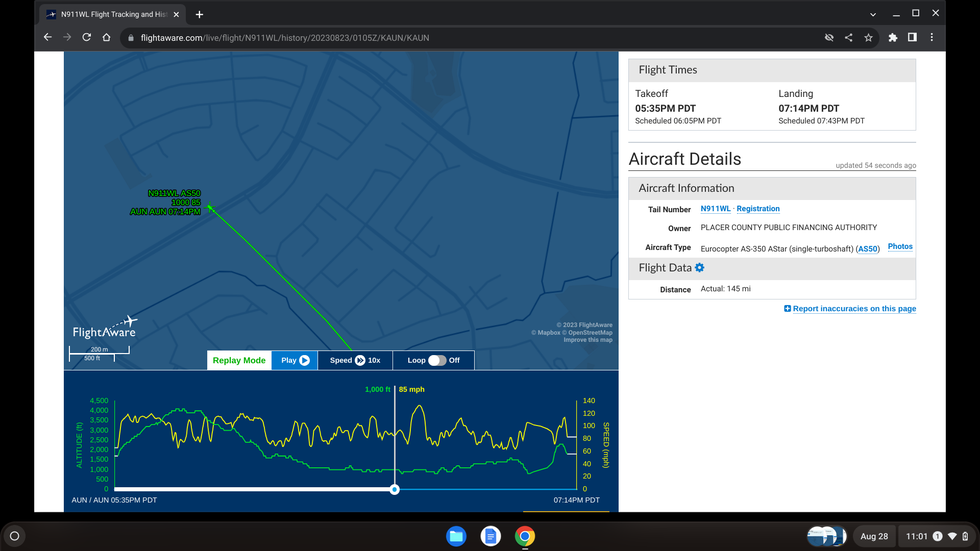Click the aircraft marker on the map
This screenshot has width=980, height=551.
tap(210, 207)
